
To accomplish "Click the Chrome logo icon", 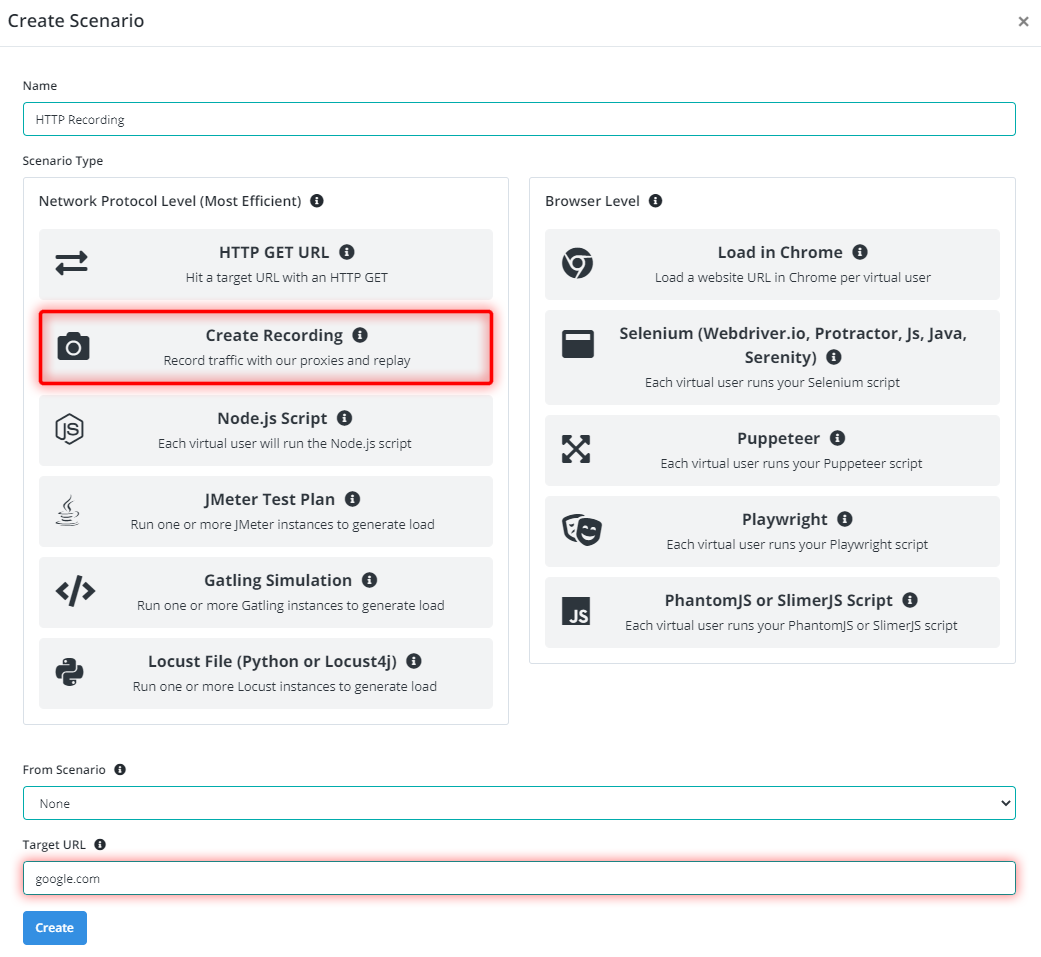I will point(577,263).
